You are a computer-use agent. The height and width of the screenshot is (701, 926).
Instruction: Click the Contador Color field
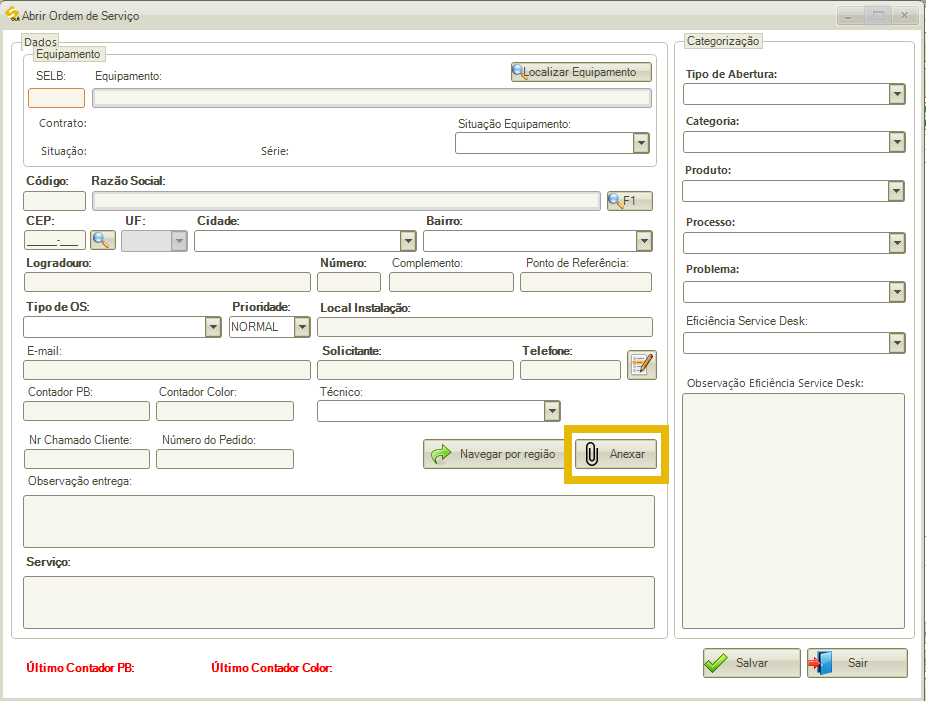click(x=225, y=411)
